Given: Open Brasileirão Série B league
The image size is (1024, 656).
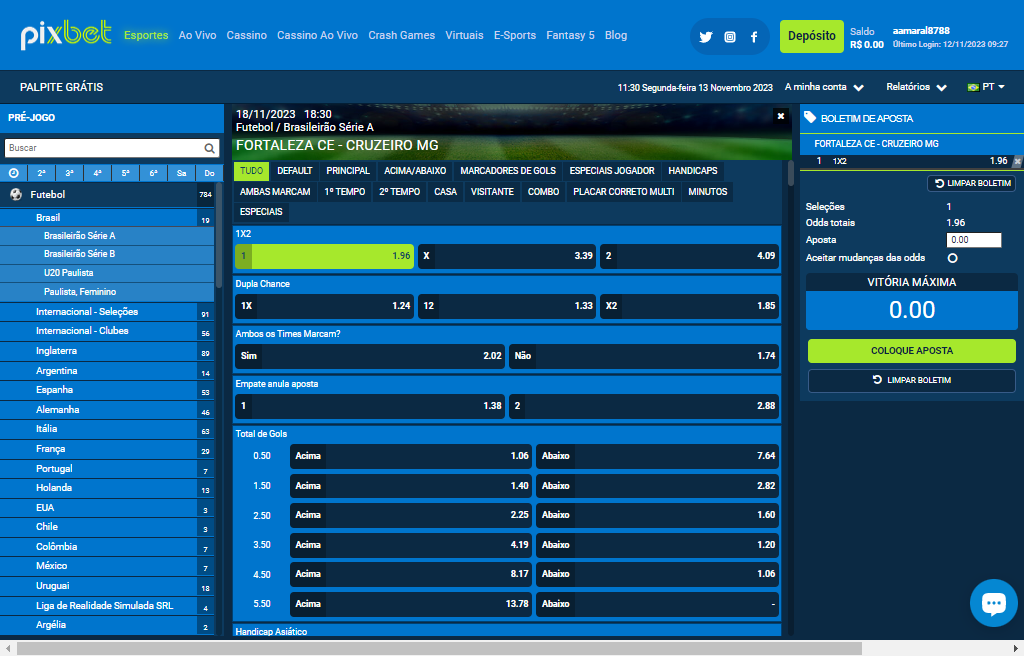Looking at the screenshot, I should click(x=107, y=254).
